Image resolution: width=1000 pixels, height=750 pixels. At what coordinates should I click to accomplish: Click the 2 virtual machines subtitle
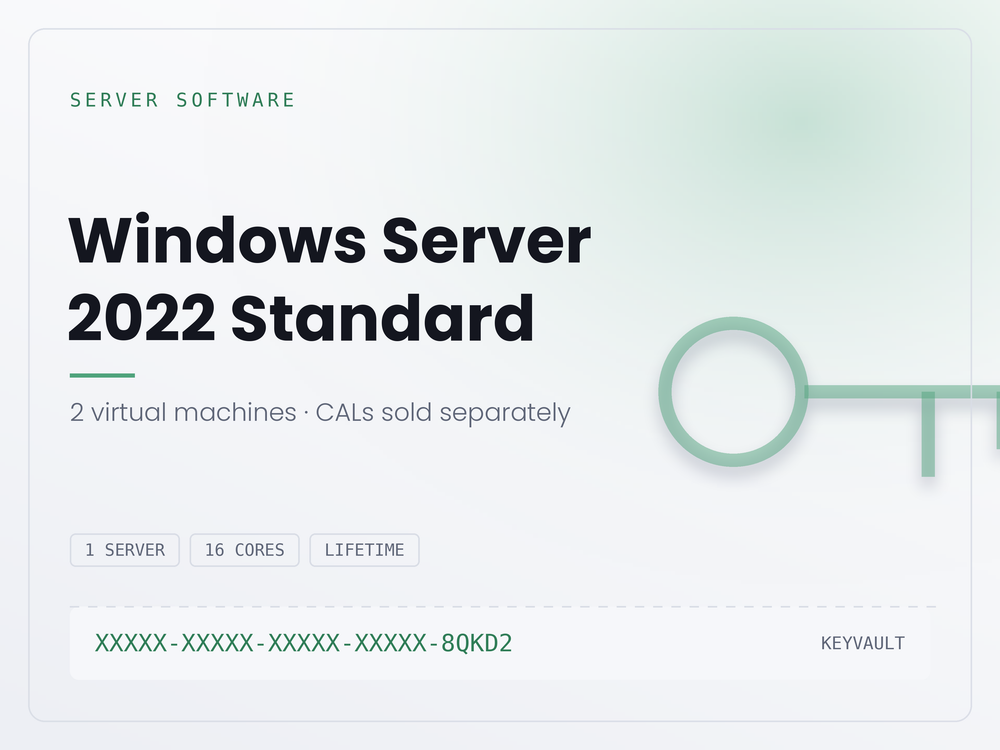(320, 413)
